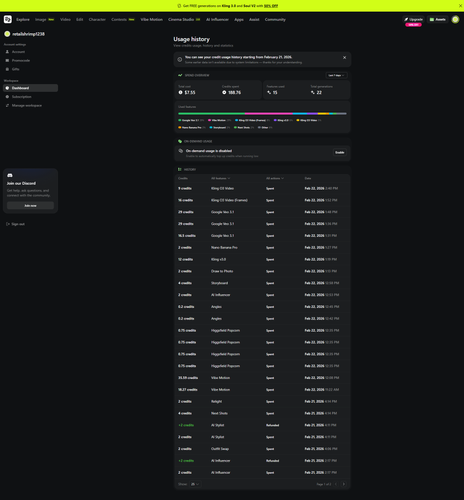Screen dimensions: 464x500
Task: Click the Outfit Swap history row
Action: coord(262,449)
